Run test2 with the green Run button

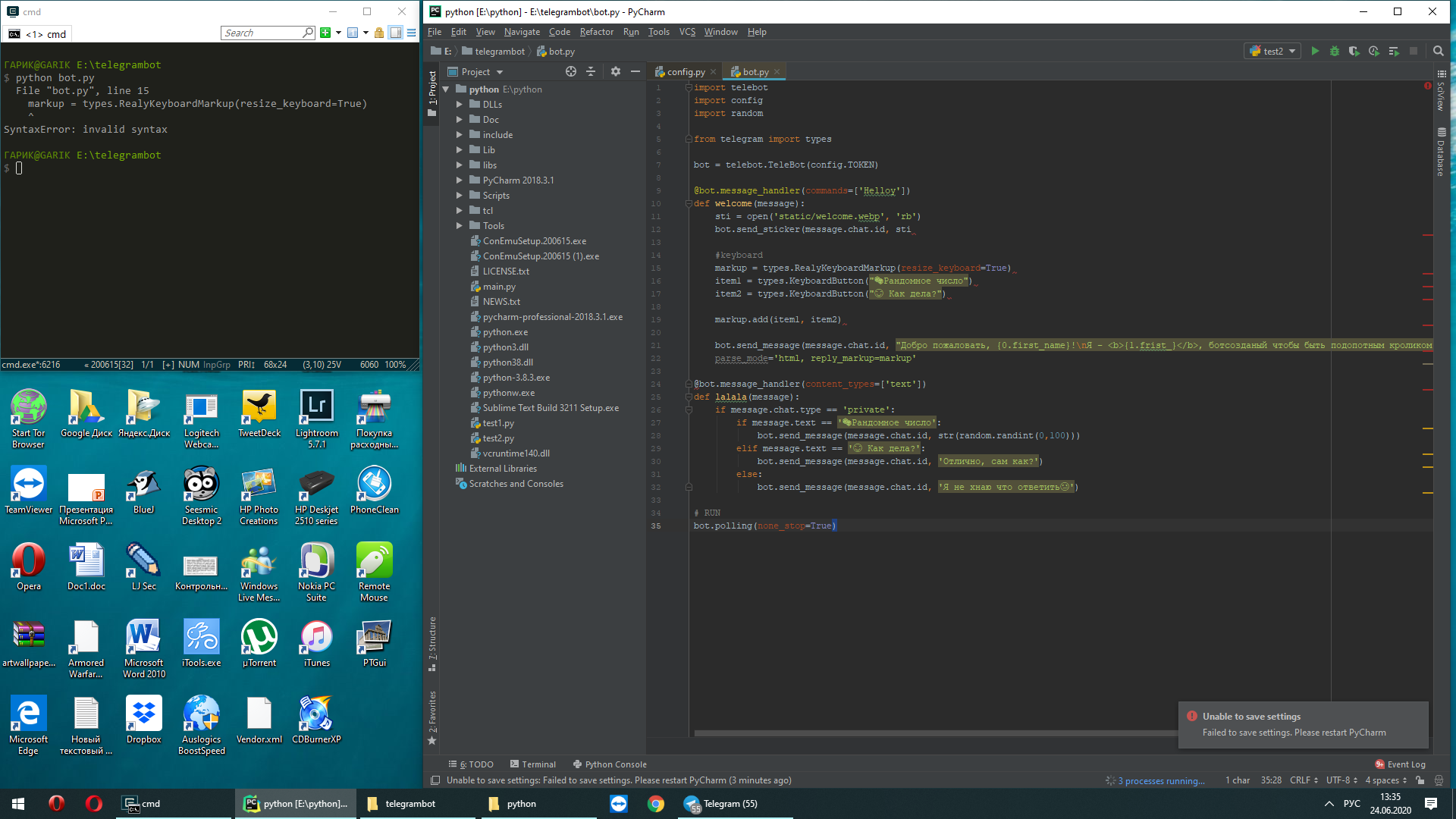(1315, 51)
